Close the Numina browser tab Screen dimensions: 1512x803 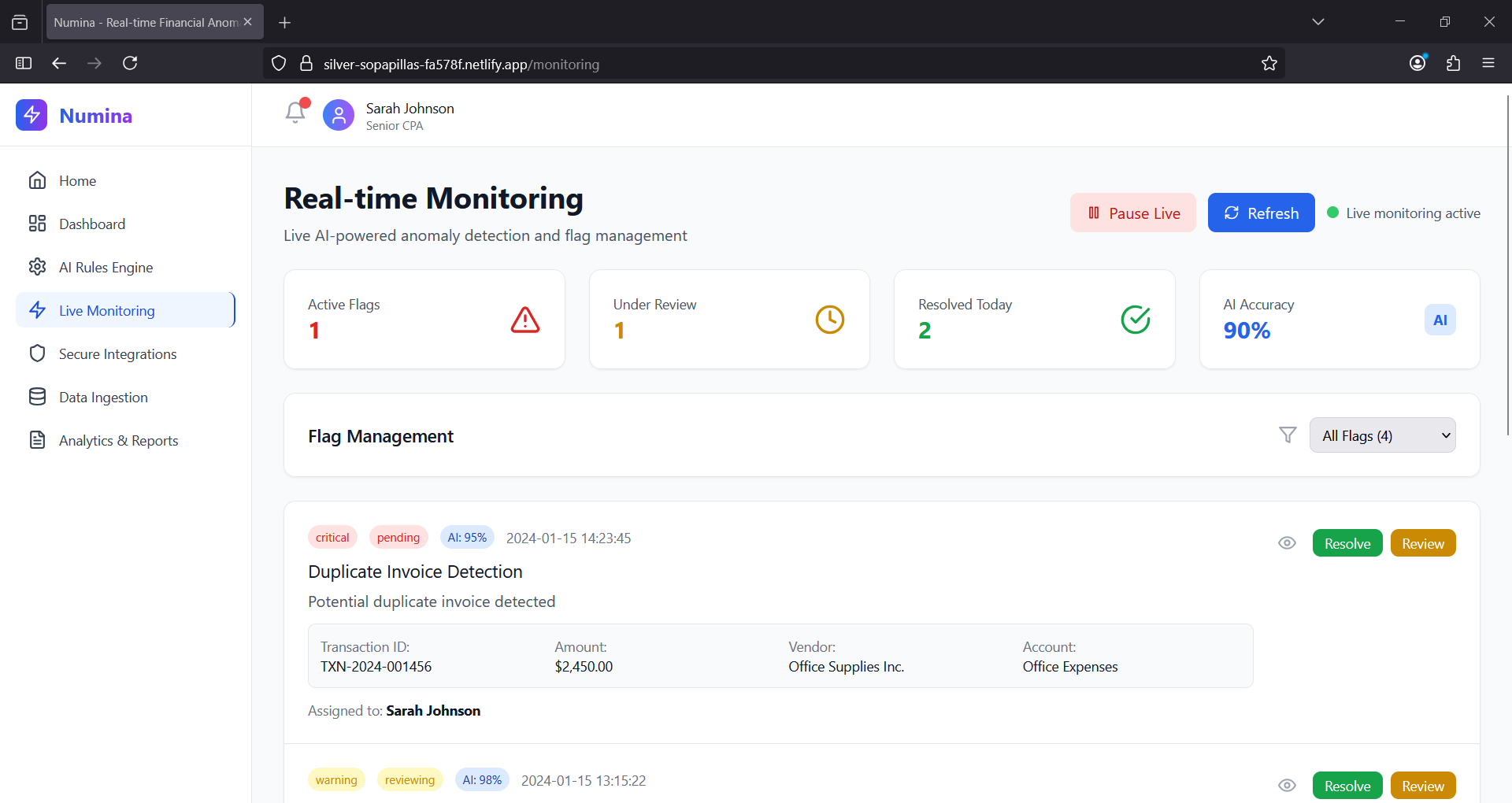(248, 22)
